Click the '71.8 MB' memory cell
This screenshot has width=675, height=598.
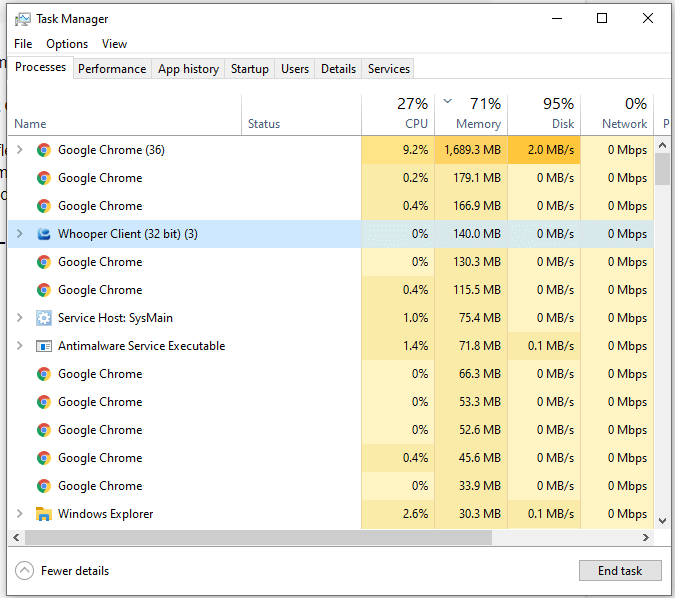(471, 346)
